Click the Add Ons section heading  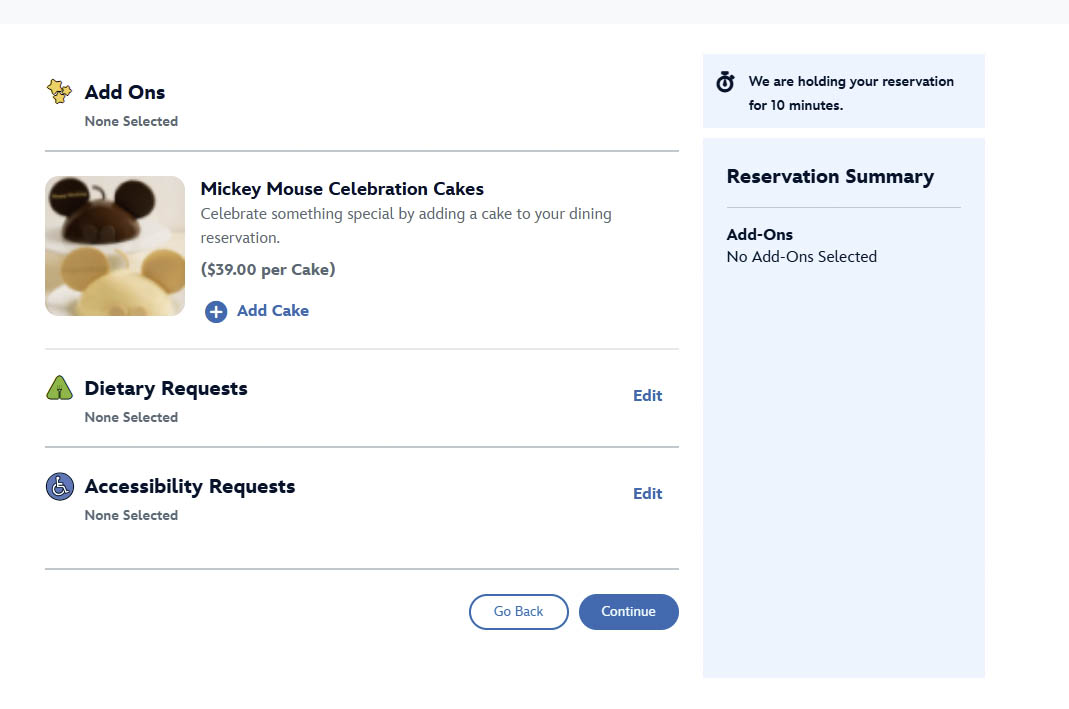pos(125,92)
